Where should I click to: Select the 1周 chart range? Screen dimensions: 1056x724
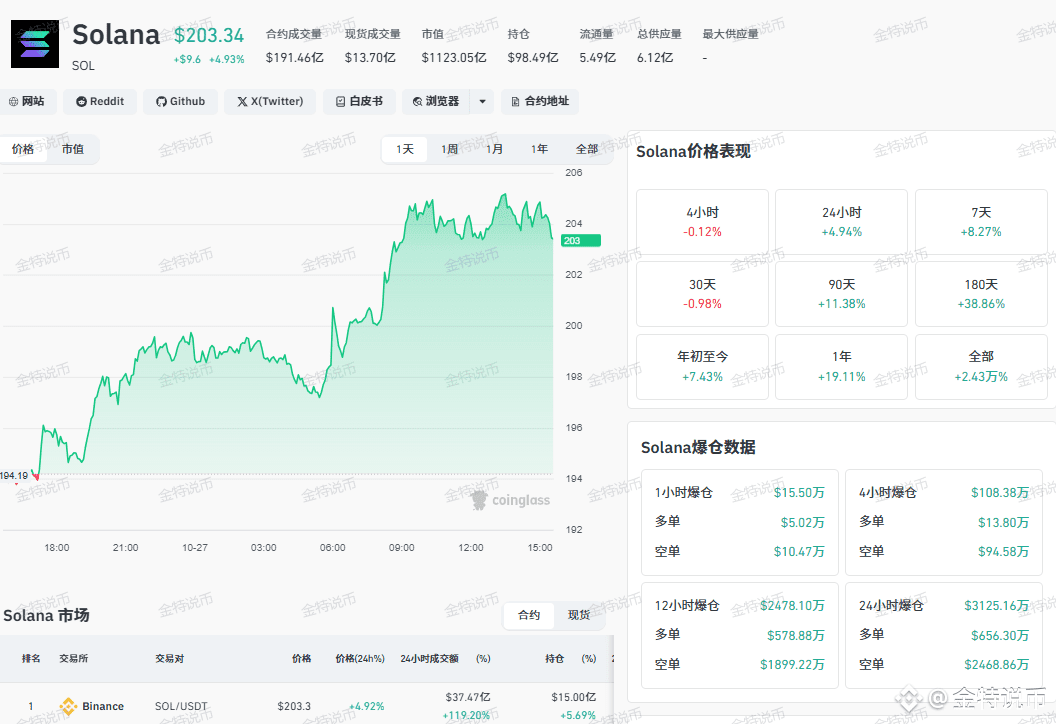tap(449, 149)
